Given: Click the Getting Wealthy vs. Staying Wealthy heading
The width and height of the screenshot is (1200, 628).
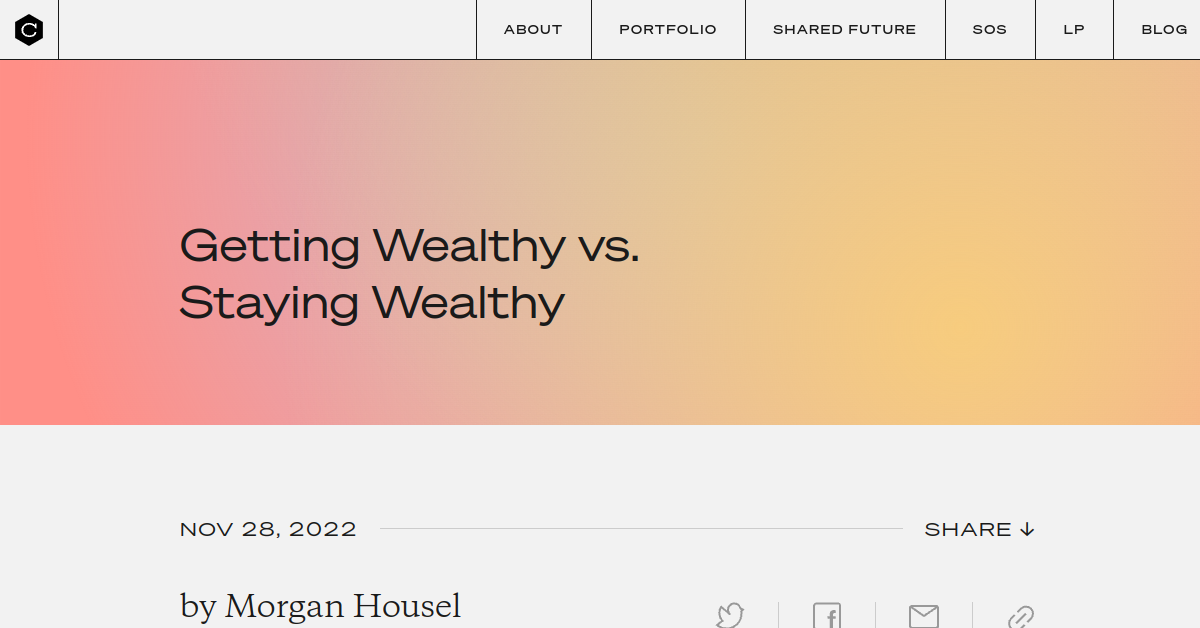Looking at the screenshot, I should coord(409,274).
